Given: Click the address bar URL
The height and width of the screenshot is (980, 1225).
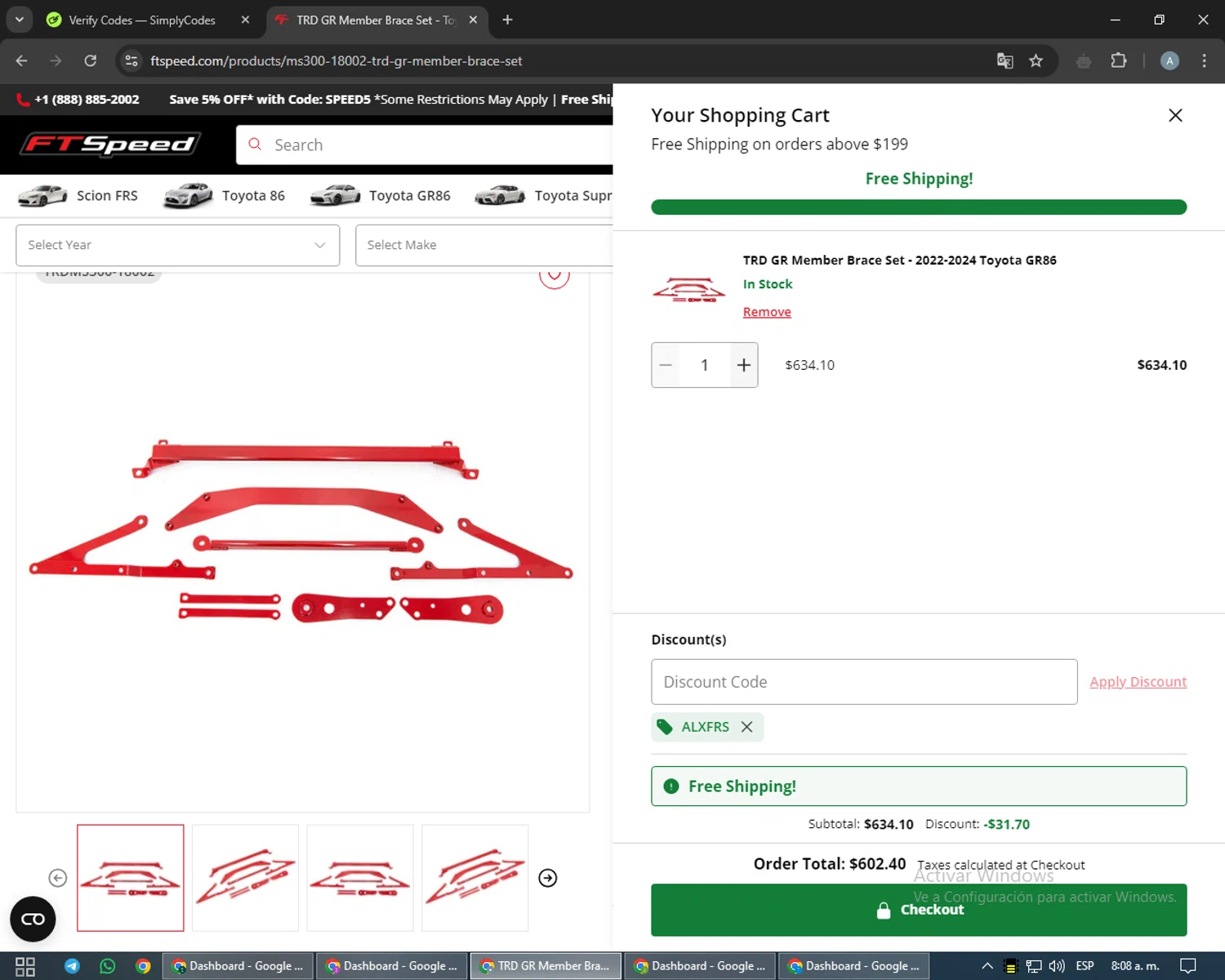Looking at the screenshot, I should 336,61.
